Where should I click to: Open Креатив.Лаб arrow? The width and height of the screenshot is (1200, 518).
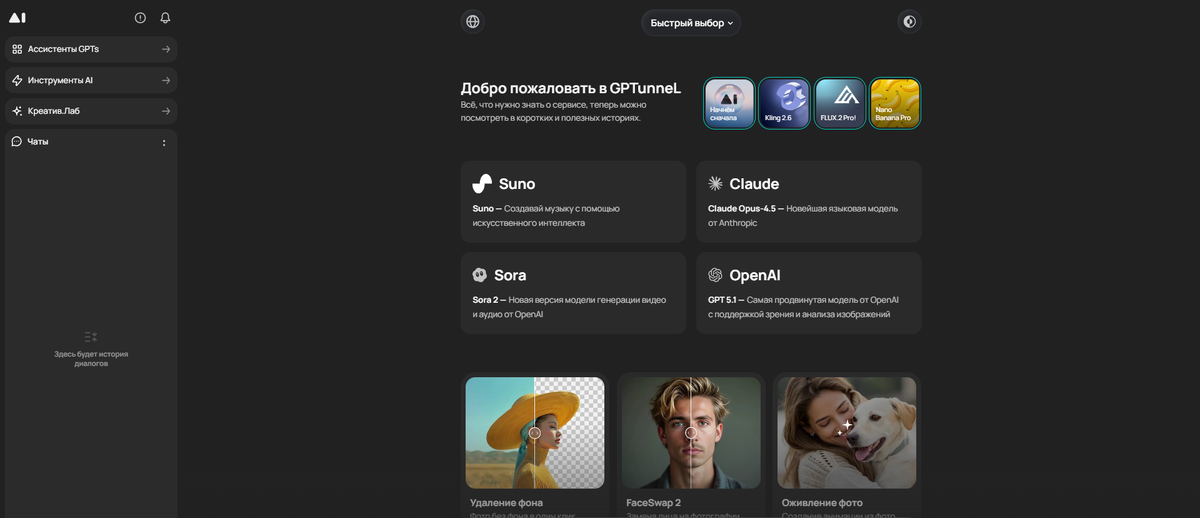tap(166, 111)
